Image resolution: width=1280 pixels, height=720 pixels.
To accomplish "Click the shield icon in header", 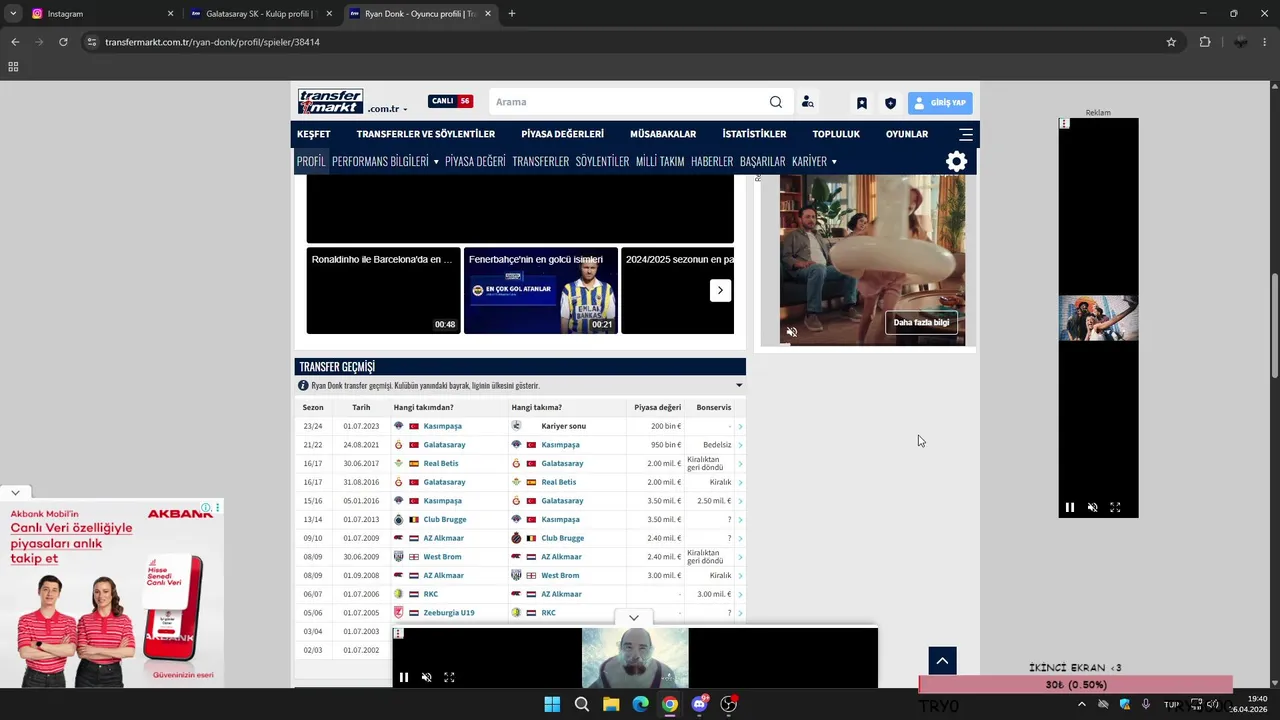I will point(890,103).
